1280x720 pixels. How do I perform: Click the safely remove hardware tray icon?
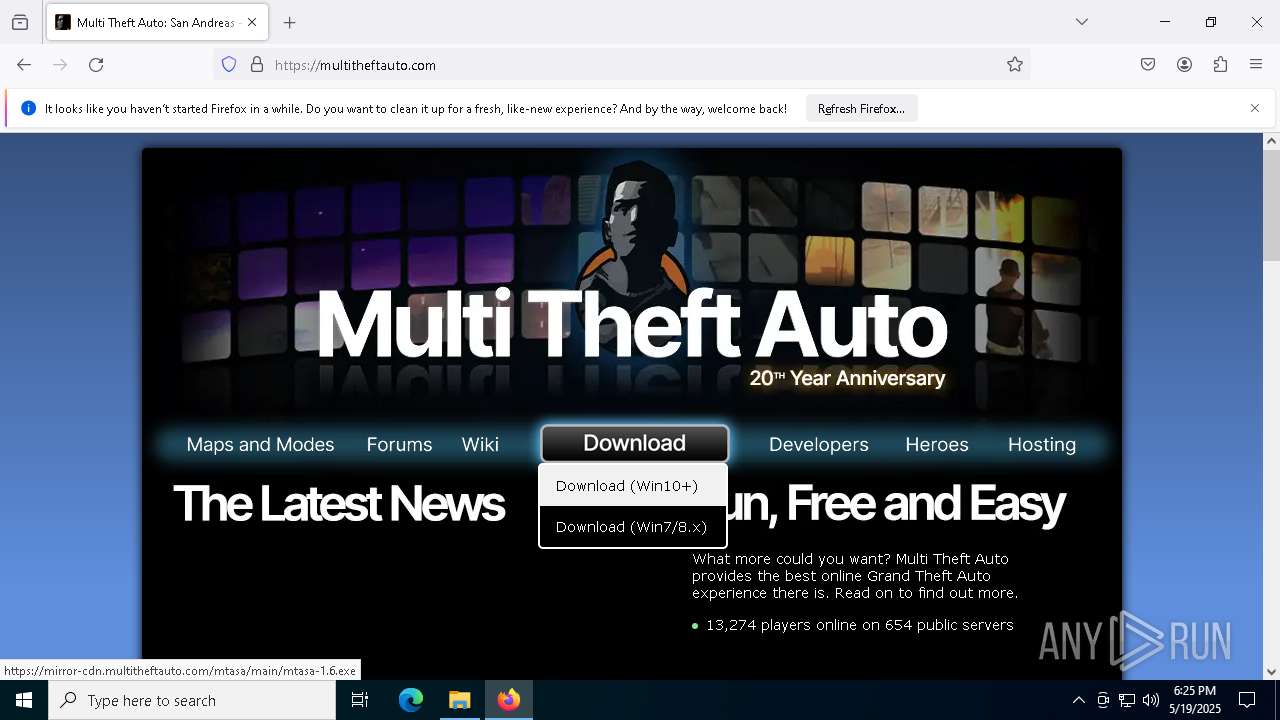click(1103, 700)
